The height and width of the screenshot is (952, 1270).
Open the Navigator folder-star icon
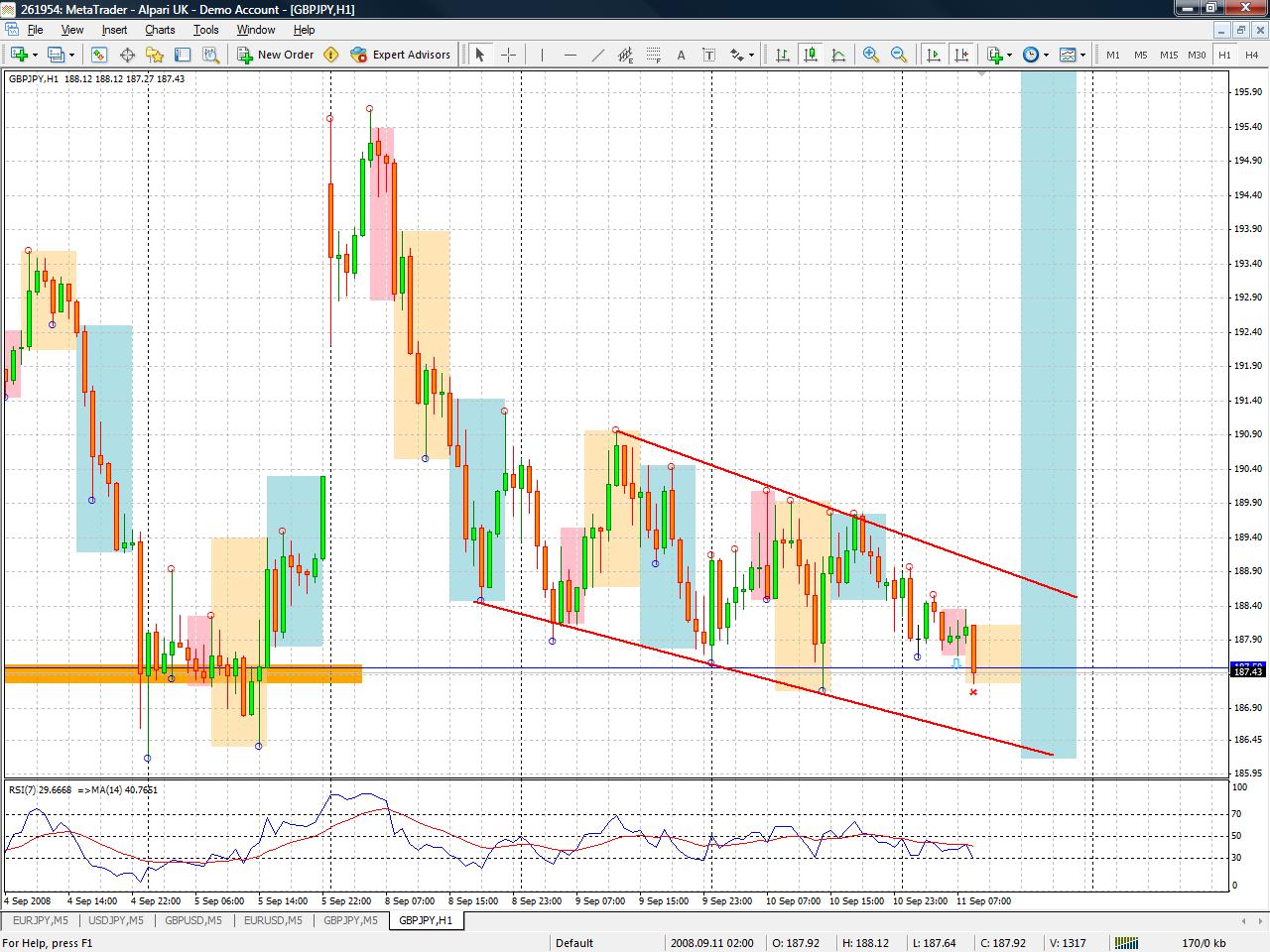pos(155,55)
